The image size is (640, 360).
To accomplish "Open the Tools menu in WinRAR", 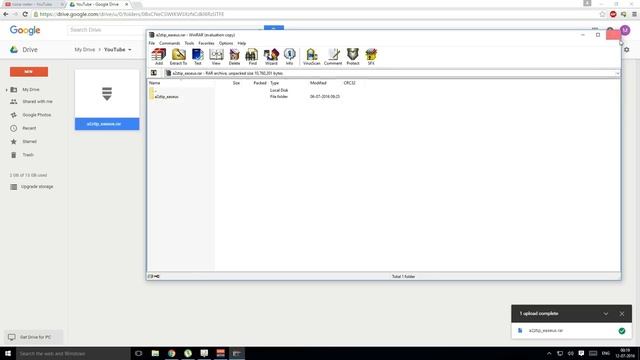I will (x=189, y=43).
